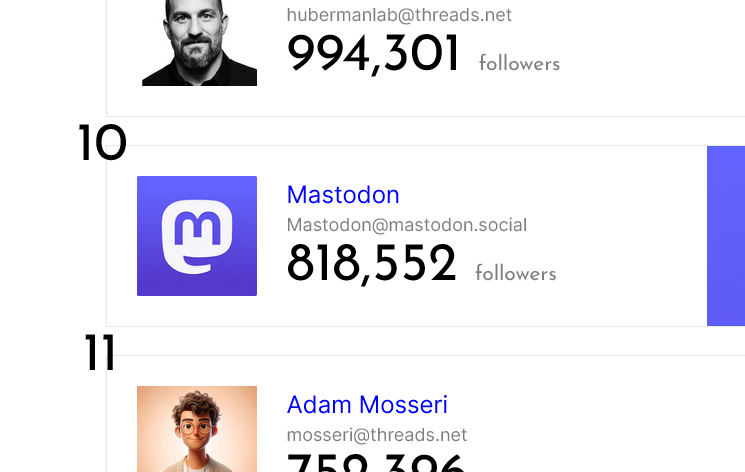The image size is (745, 472).
Task: Click the 818,552 follower count
Action: point(371,264)
